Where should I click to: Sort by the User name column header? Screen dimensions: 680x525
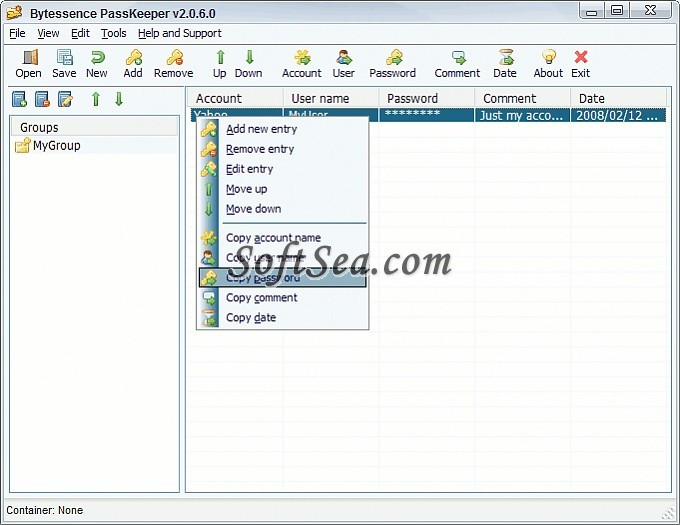tap(331, 98)
